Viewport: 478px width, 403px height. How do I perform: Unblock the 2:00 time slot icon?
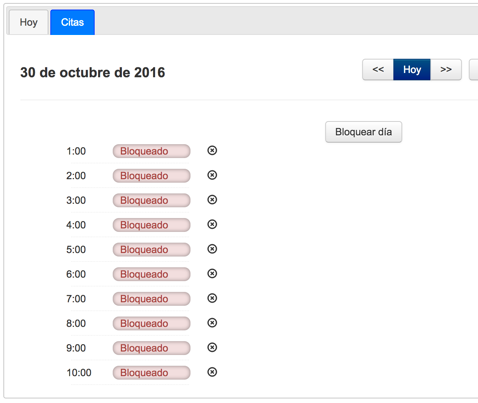click(212, 175)
